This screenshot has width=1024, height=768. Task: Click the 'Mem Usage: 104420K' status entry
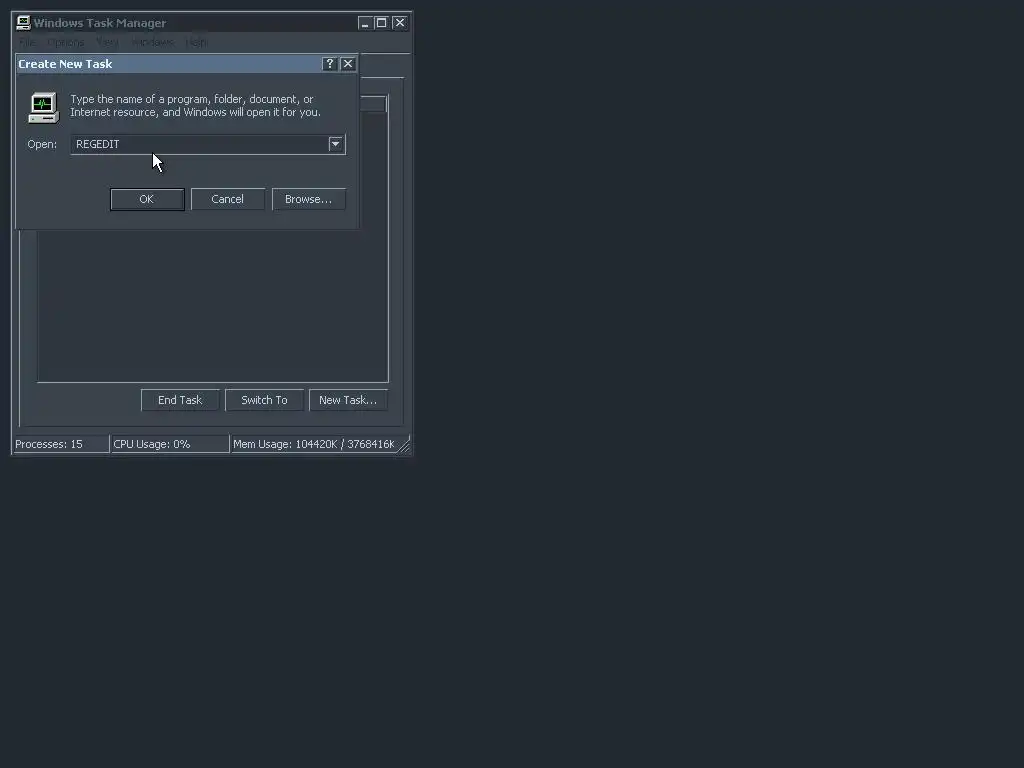click(x=314, y=444)
